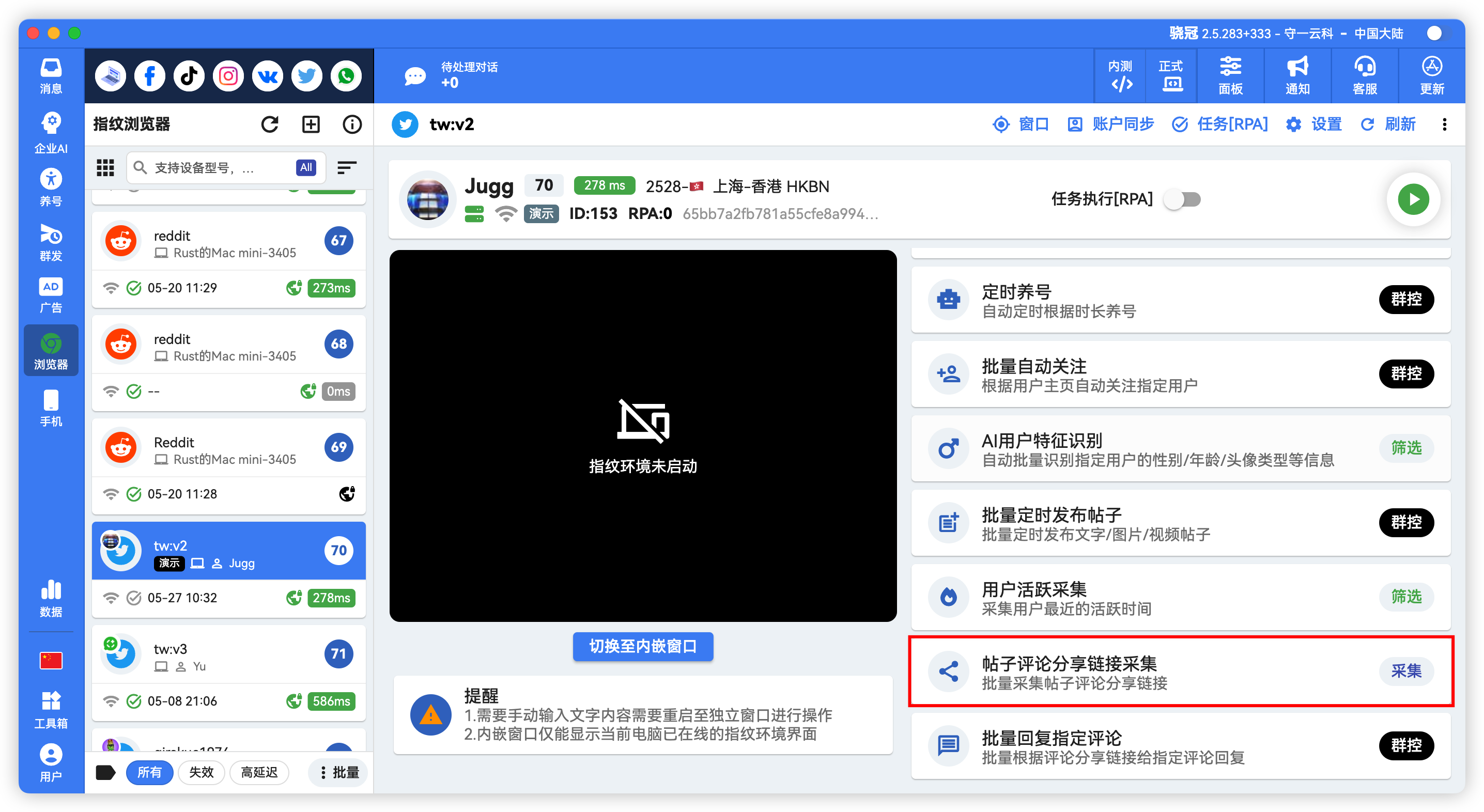Open the 用户 user profile section
The image size is (1484, 812).
pos(51,763)
